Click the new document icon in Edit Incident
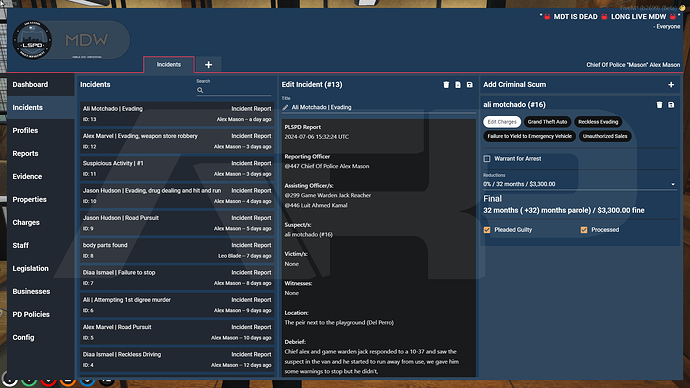Viewport: 690px width, 388px height. 458,84
